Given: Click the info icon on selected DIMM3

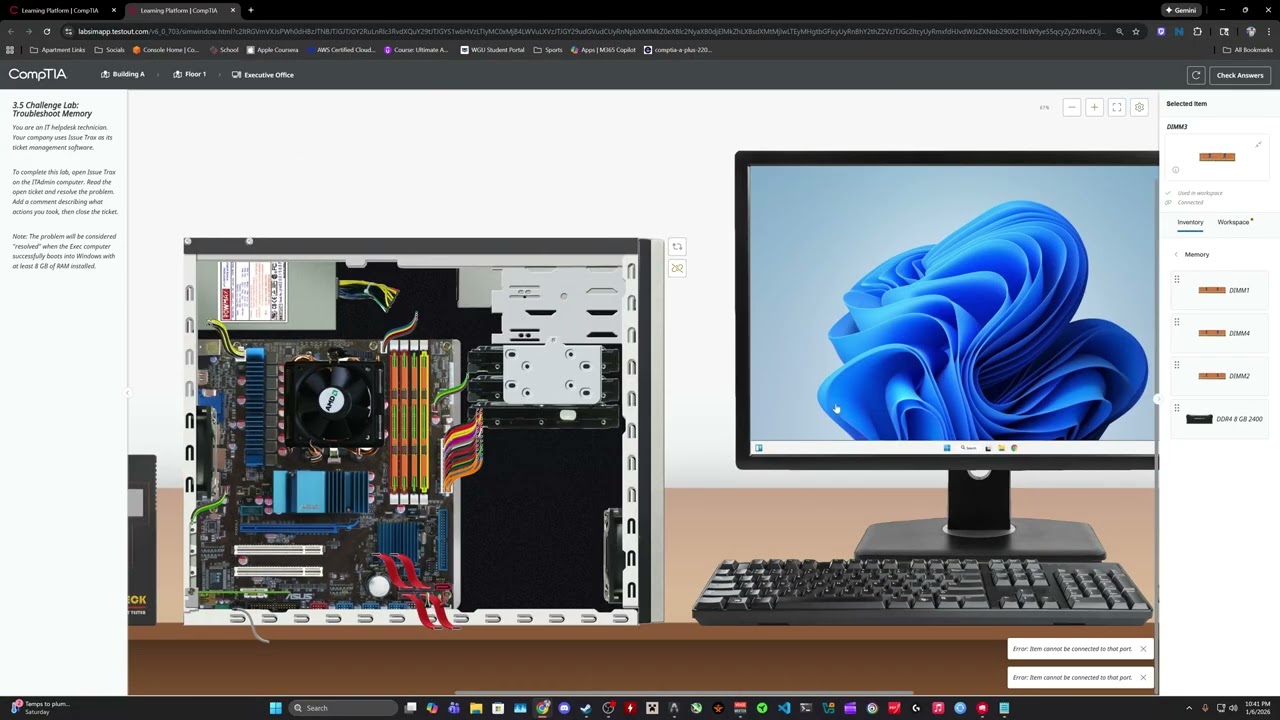Looking at the screenshot, I should [1175, 170].
